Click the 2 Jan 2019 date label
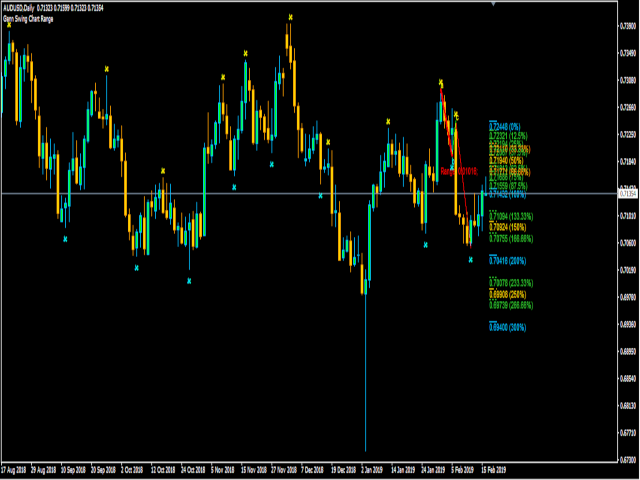Image resolution: width=640 pixels, height=480 pixels. coord(372,470)
